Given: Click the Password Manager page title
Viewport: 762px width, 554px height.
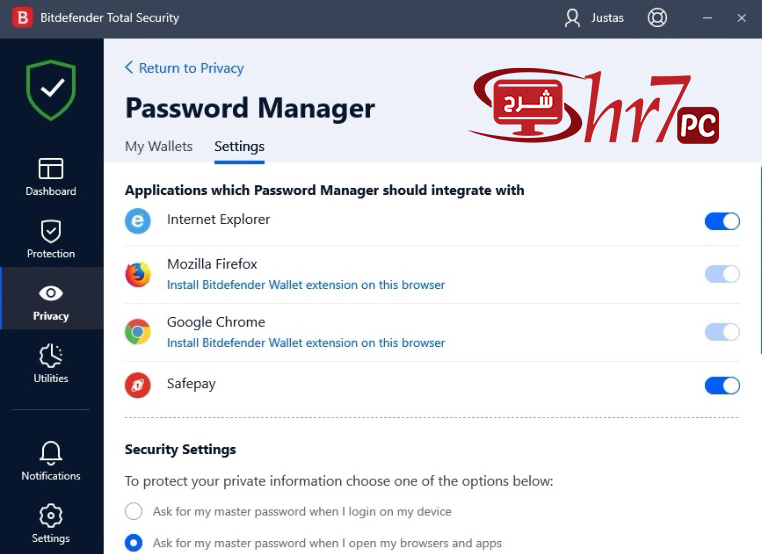Looking at the screenshot, I should 250,108.
